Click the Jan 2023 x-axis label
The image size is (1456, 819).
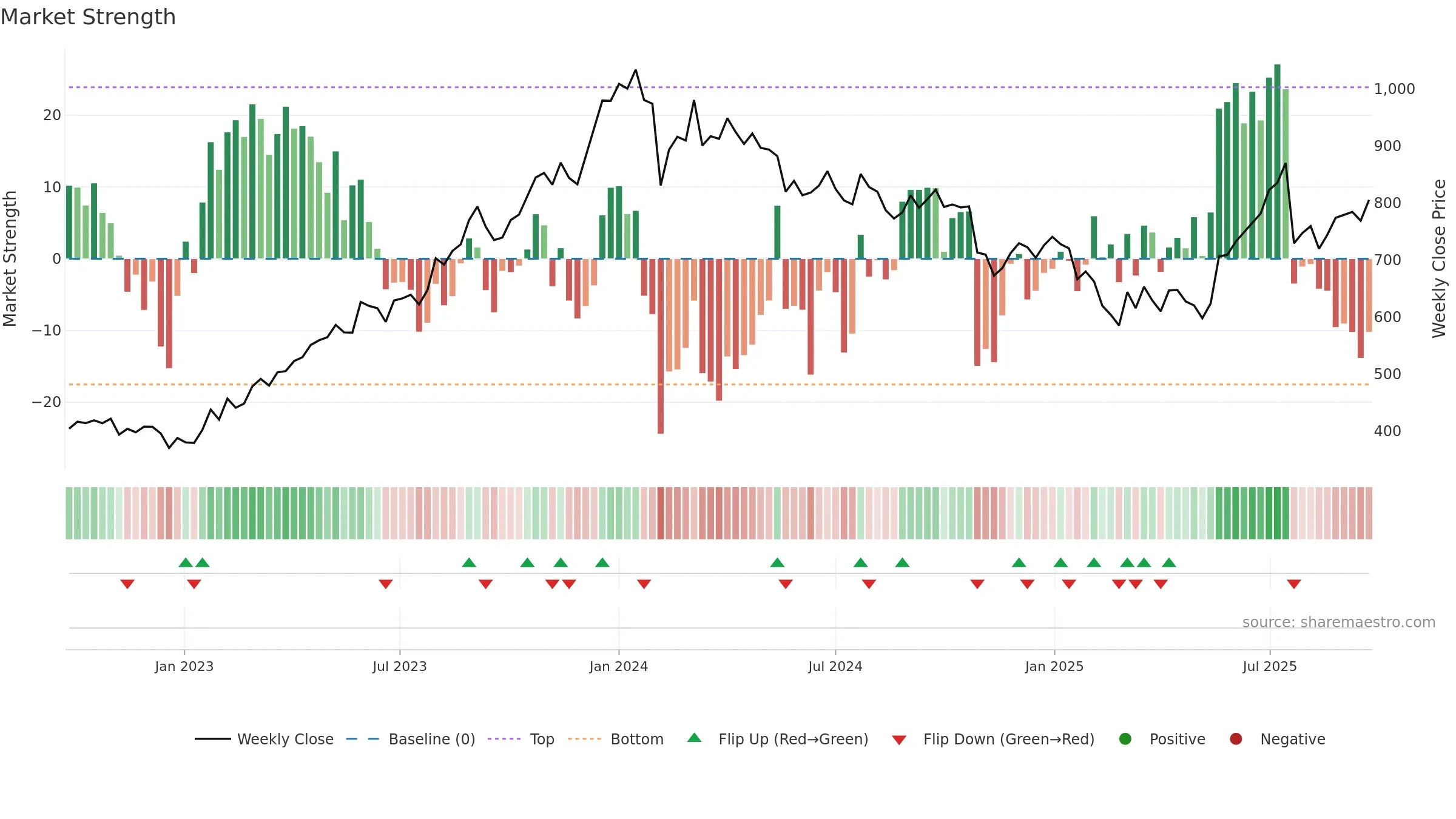[184, 667]
